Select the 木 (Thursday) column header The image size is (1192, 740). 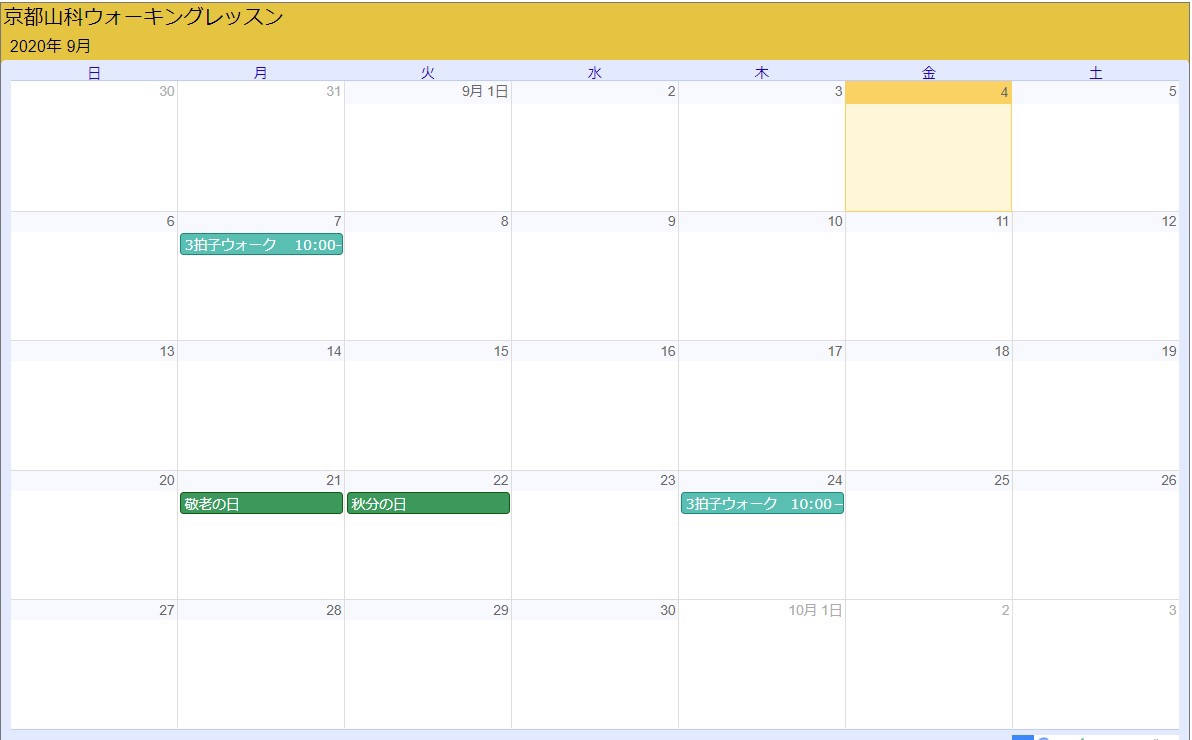(762, 72)
